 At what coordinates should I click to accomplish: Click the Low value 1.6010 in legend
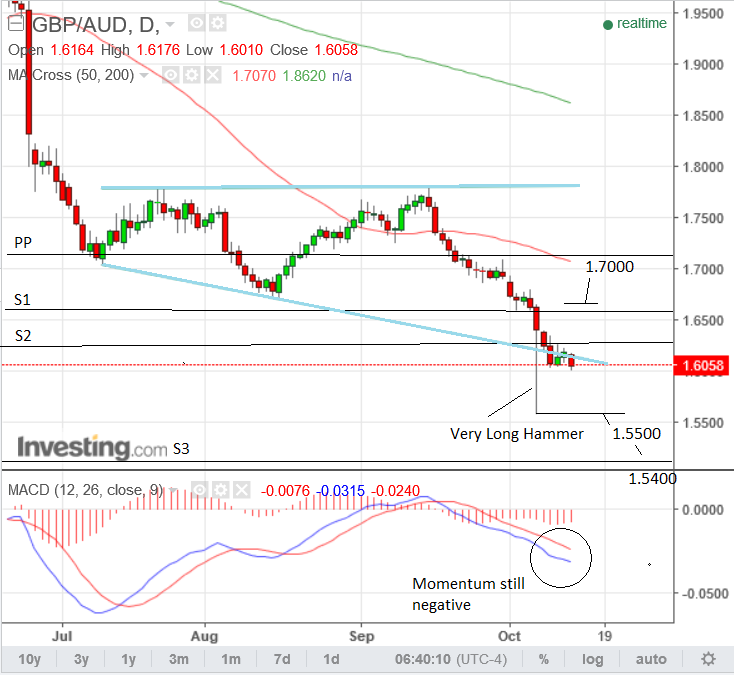[x=241, y=50]
